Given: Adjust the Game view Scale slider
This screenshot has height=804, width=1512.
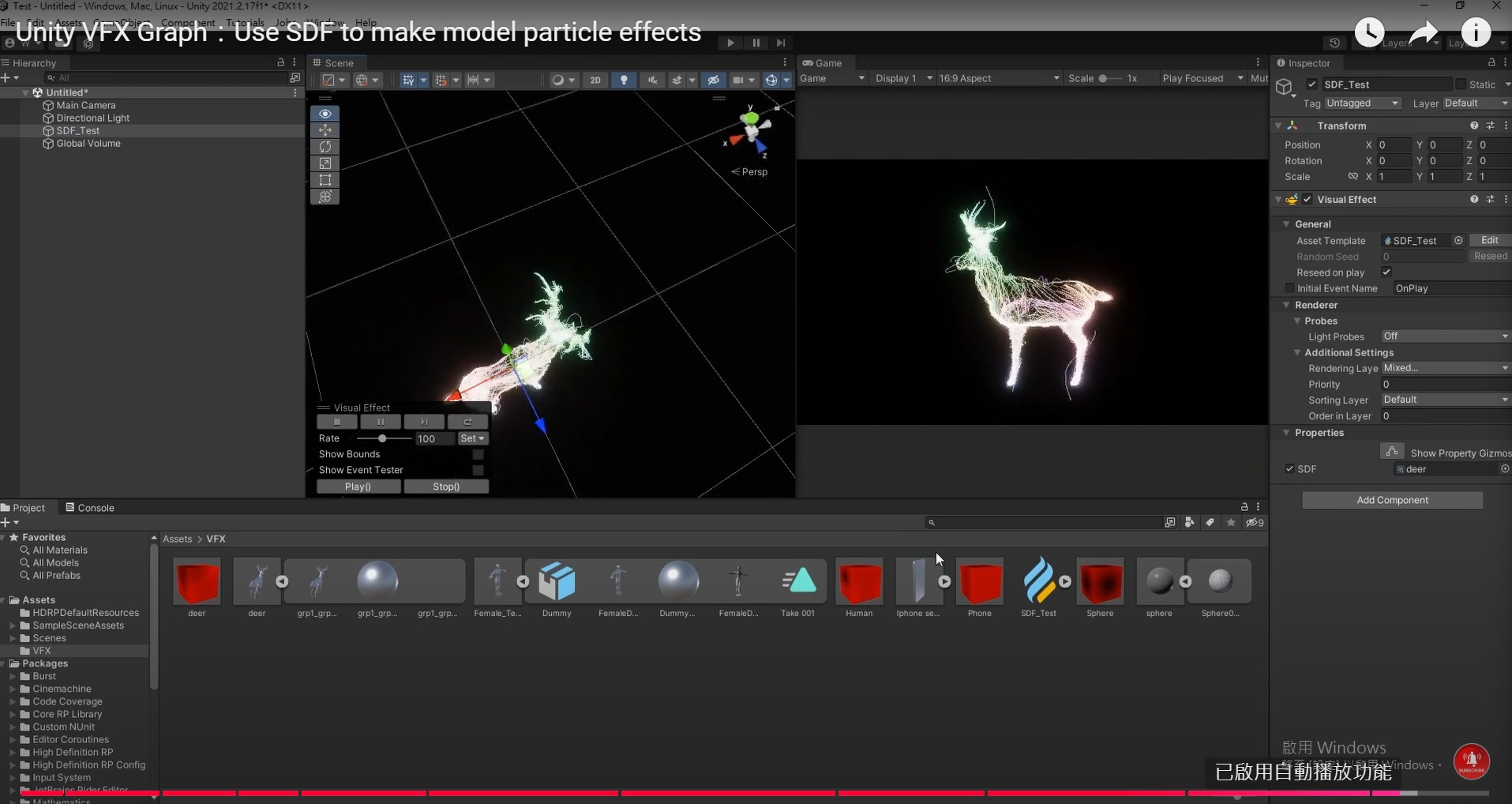Looking at the screenshot, I should click(1110, 78).
